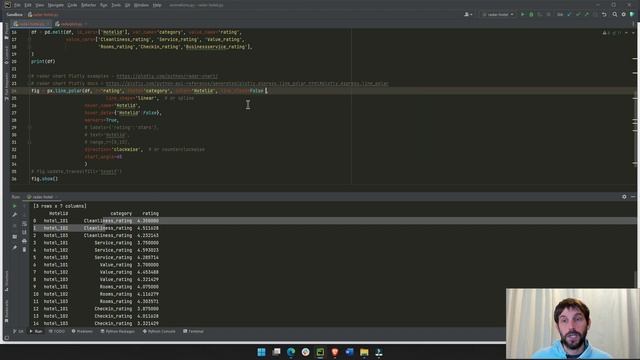This screenshot has width=640, height=360.
Task: Print console output with printer icon
Action: click(x=24, y=241)
